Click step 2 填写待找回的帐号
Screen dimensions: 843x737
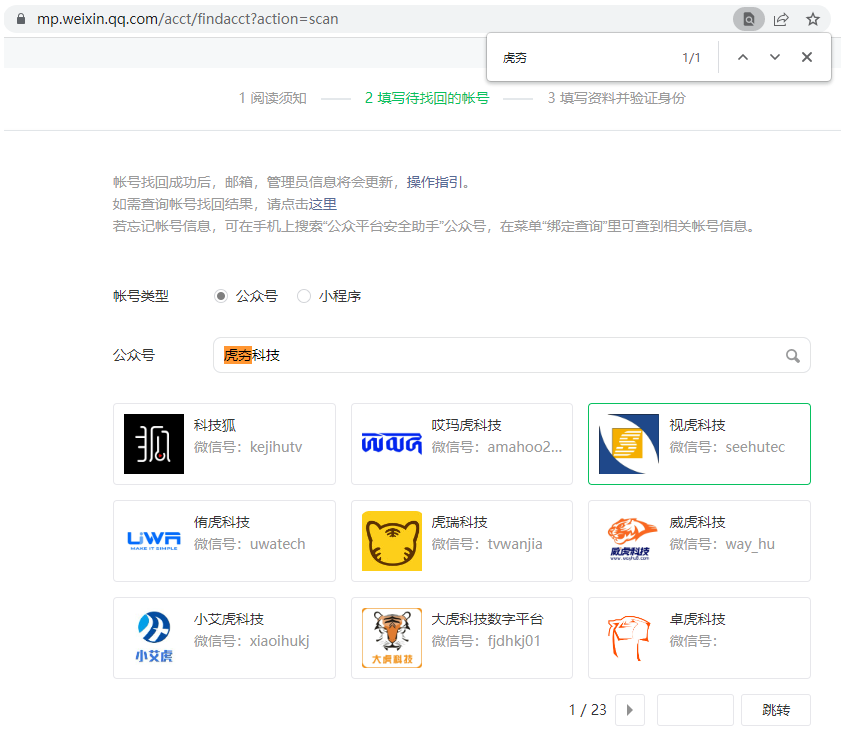pos(427,98)
